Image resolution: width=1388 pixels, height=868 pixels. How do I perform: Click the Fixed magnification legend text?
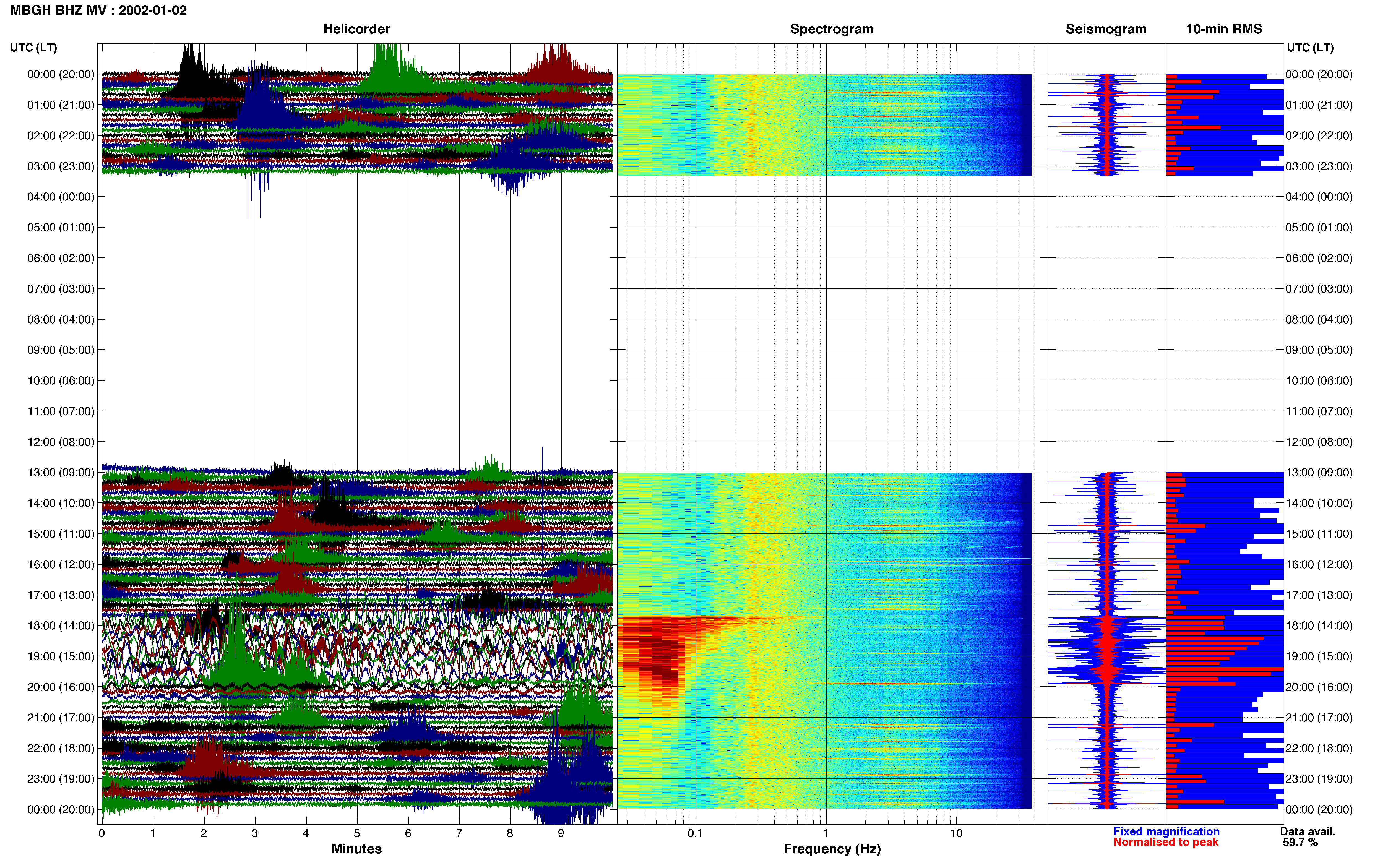point(1166,831)
